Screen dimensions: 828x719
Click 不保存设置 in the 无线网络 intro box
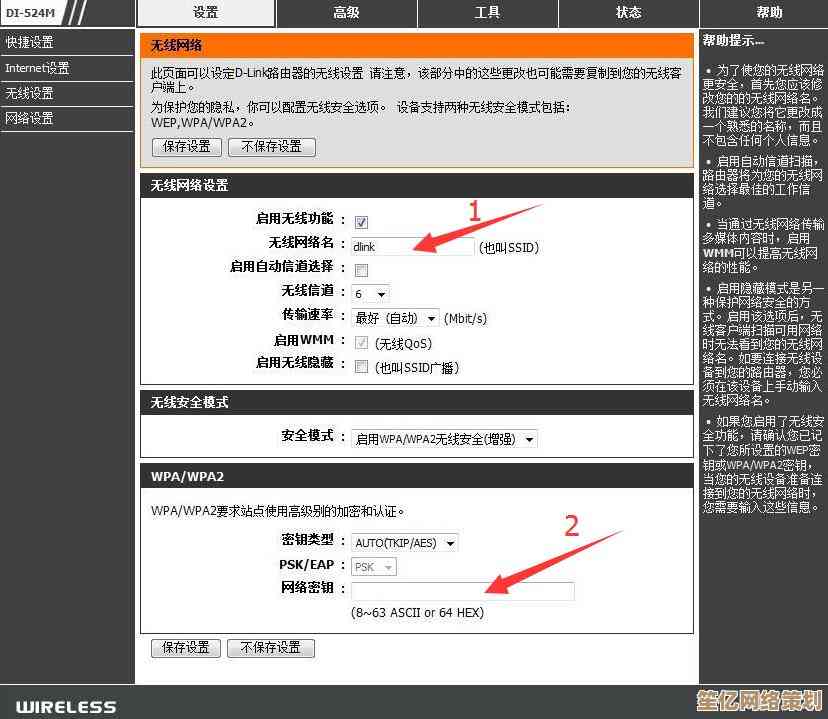pos(271,147)
